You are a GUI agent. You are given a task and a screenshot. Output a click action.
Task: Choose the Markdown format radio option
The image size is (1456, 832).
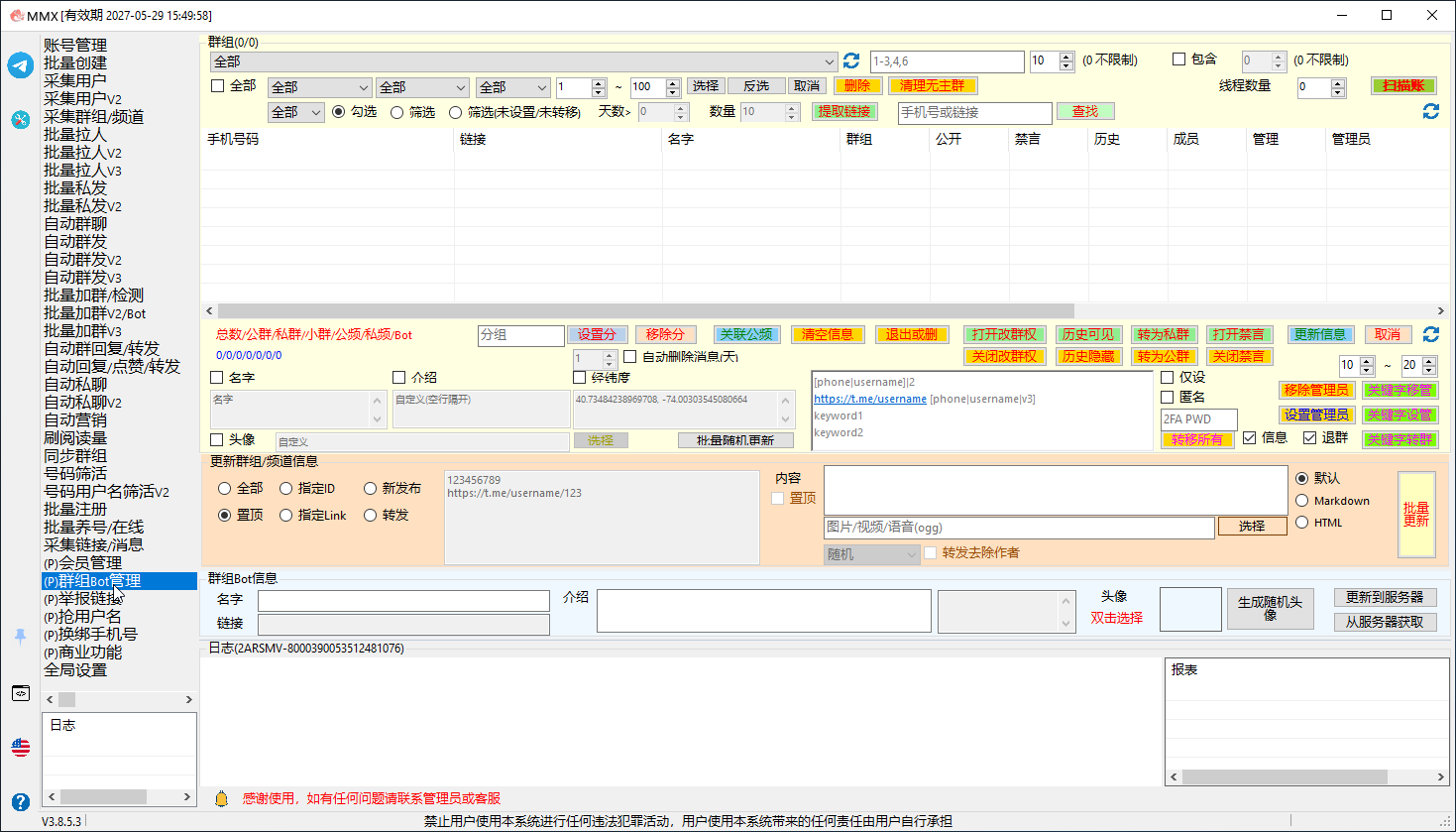(1302, 501)
